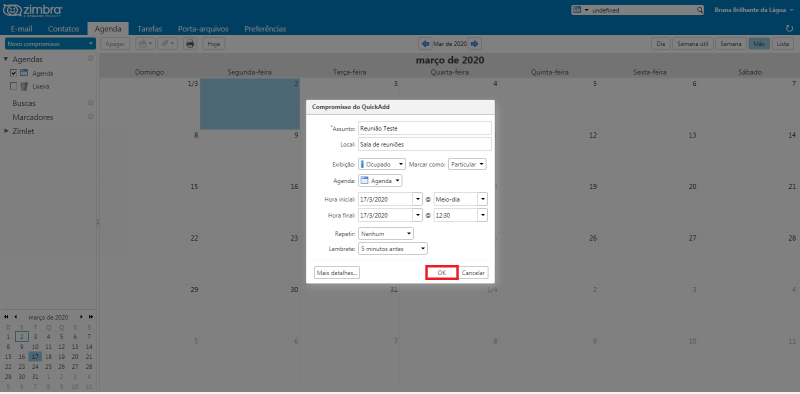Expand the Zimlet tree section
Image resolution: width=800 pixels, height=394 pixels.
point(6,131)
